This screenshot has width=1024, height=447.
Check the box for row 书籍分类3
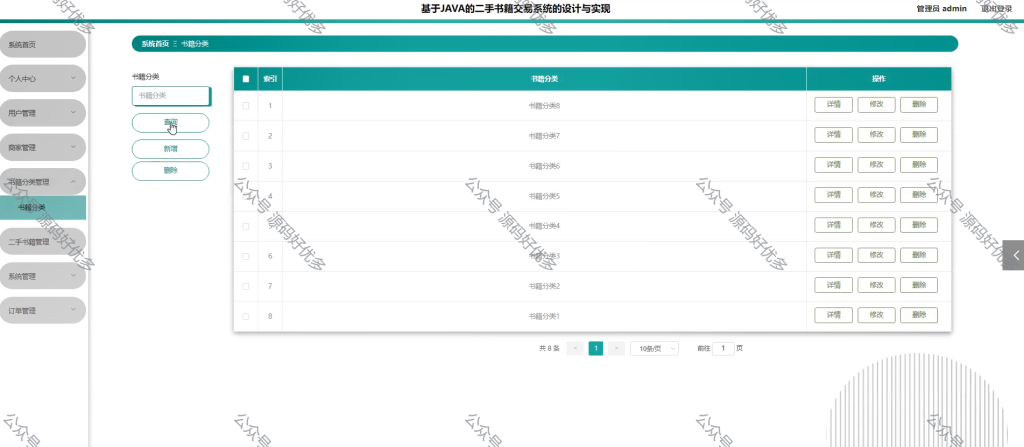tap(246, 256)
